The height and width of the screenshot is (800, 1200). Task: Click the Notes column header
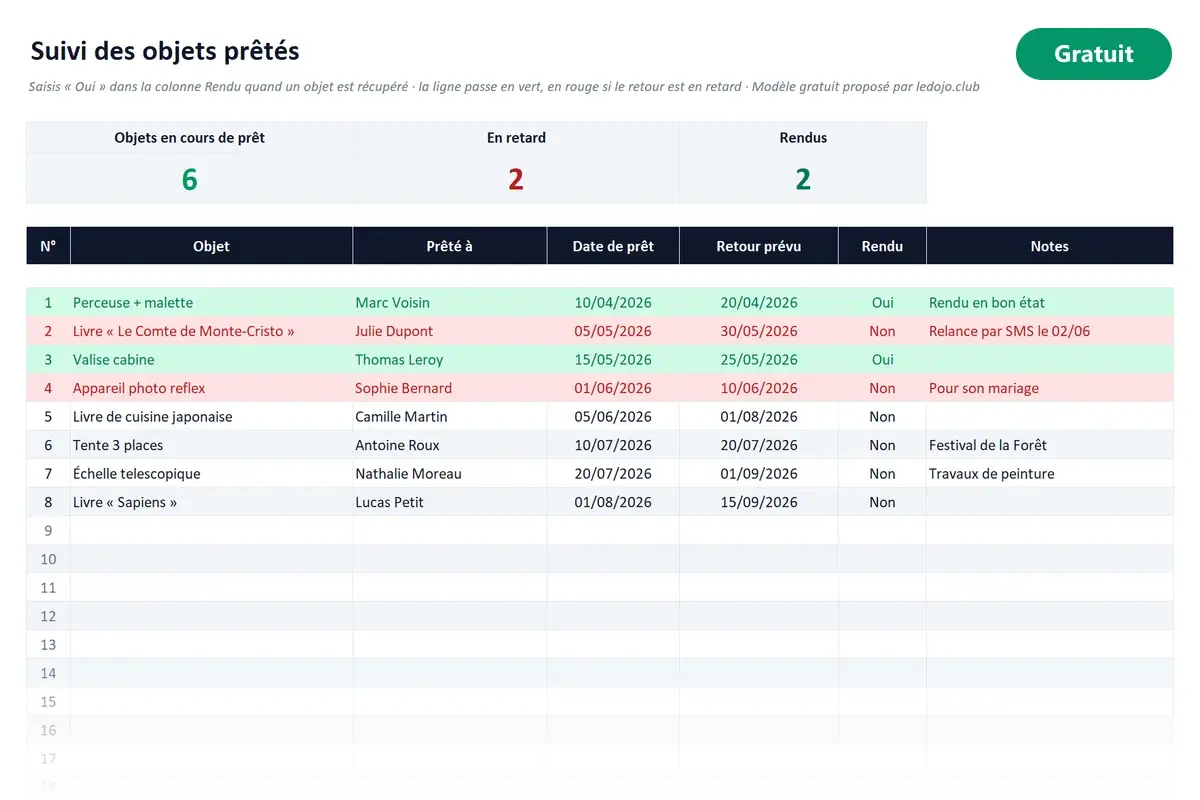pos(1049,246)
